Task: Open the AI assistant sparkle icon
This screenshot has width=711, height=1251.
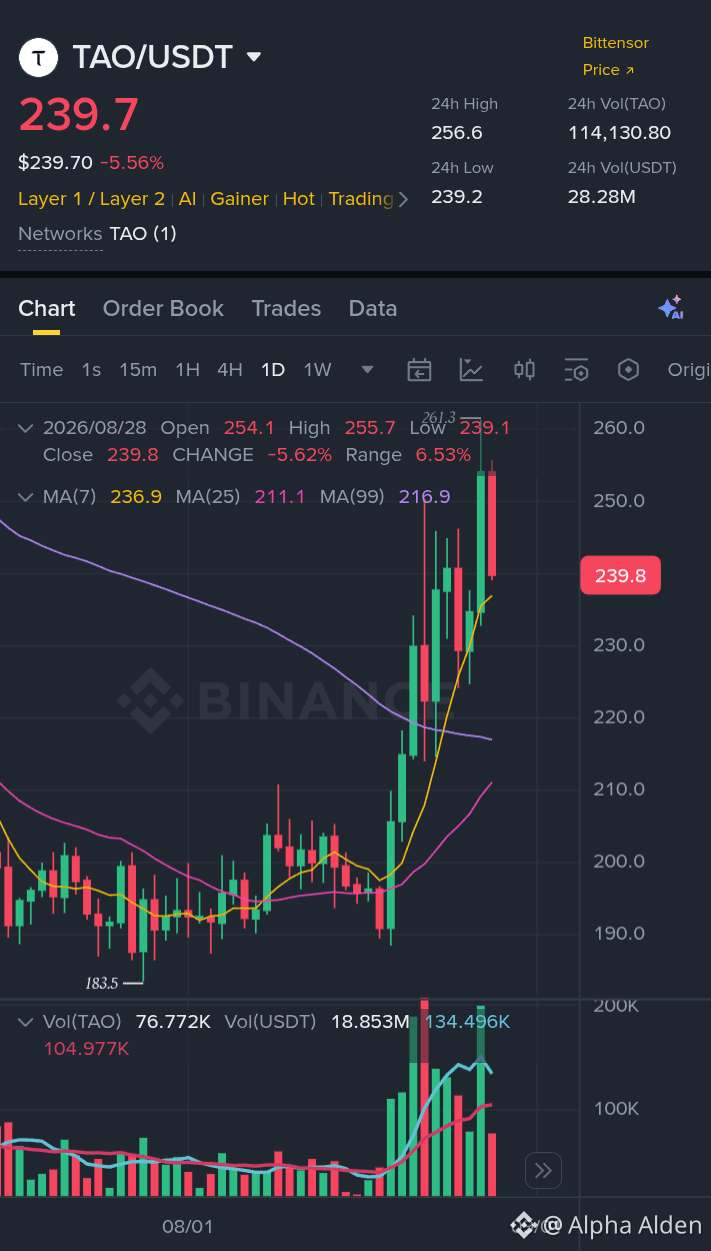Action: [x=670, y=308]
